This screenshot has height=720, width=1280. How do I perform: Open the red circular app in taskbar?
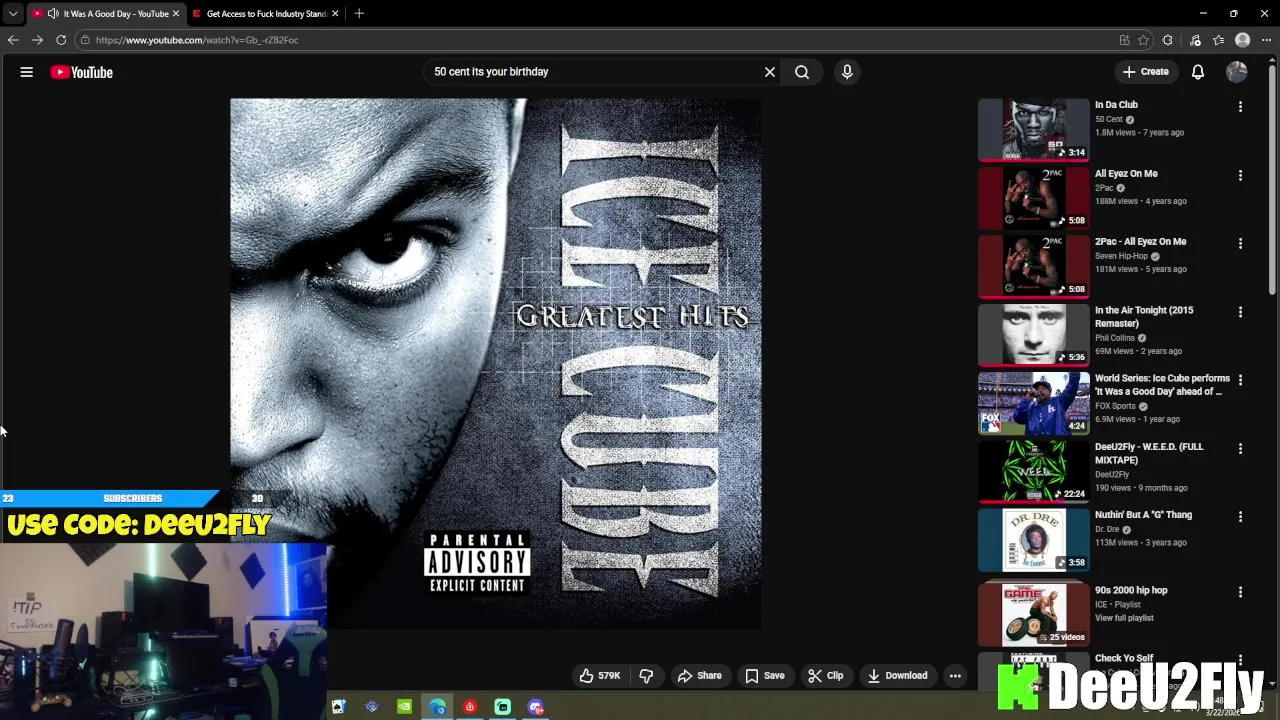coord(470,707)
